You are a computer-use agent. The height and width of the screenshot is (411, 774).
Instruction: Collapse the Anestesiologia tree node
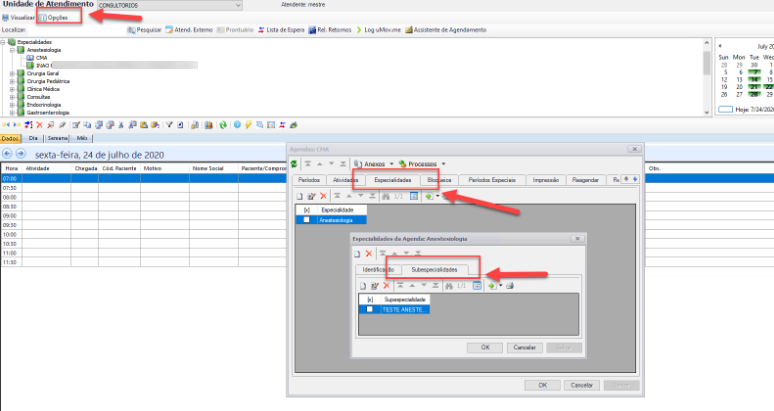pyautogui.click(x=13, y=50)
